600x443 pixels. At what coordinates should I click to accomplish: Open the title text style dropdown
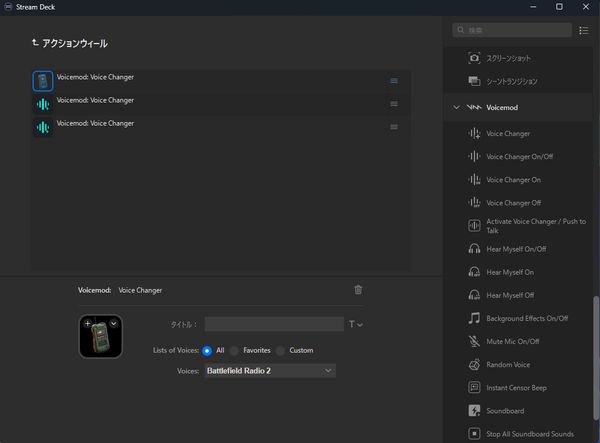355,324
